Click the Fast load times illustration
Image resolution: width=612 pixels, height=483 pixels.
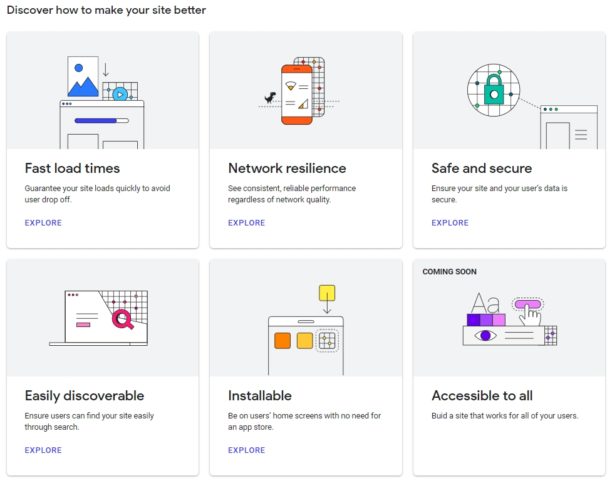[102, 102]
